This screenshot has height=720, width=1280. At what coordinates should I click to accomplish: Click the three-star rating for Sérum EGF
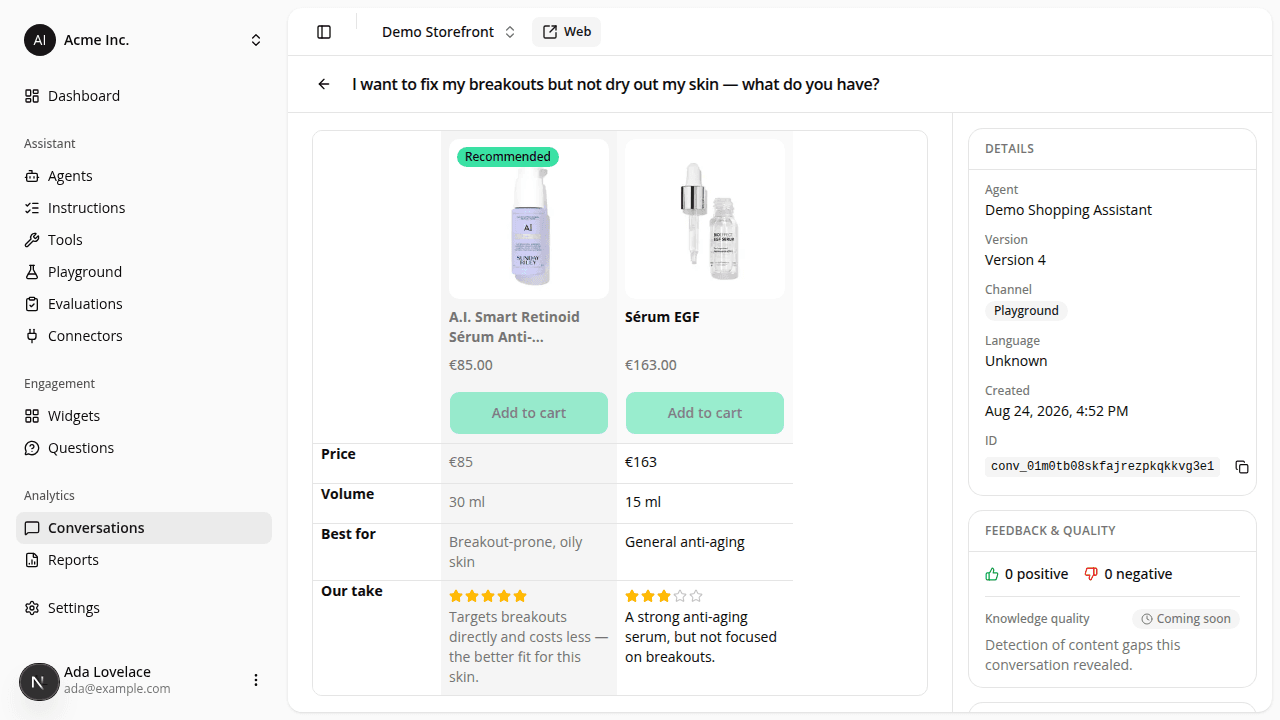pyautogui.click(x=664, y=596)
